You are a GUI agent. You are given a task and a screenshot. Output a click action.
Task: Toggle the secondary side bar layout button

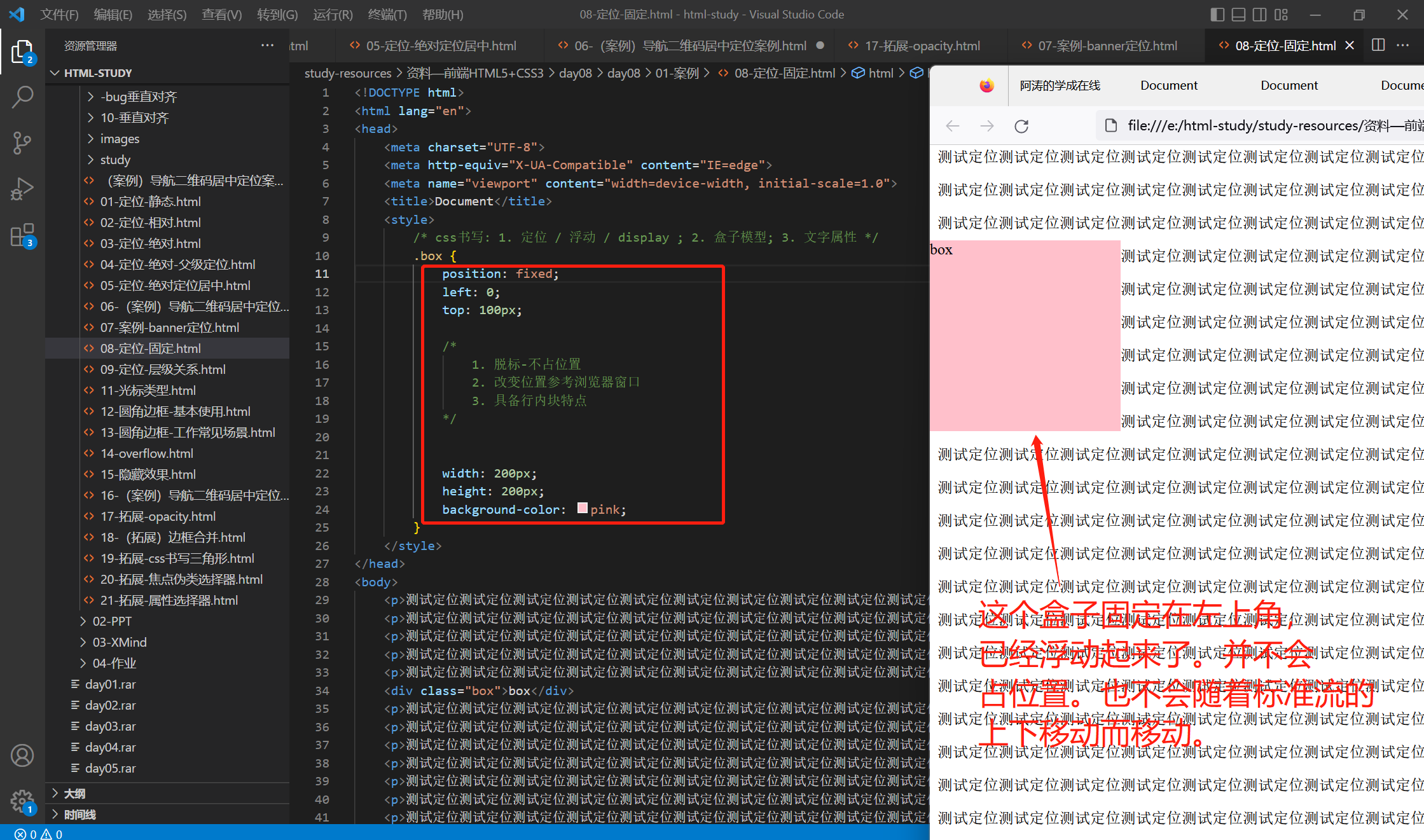pos(1259,14)
